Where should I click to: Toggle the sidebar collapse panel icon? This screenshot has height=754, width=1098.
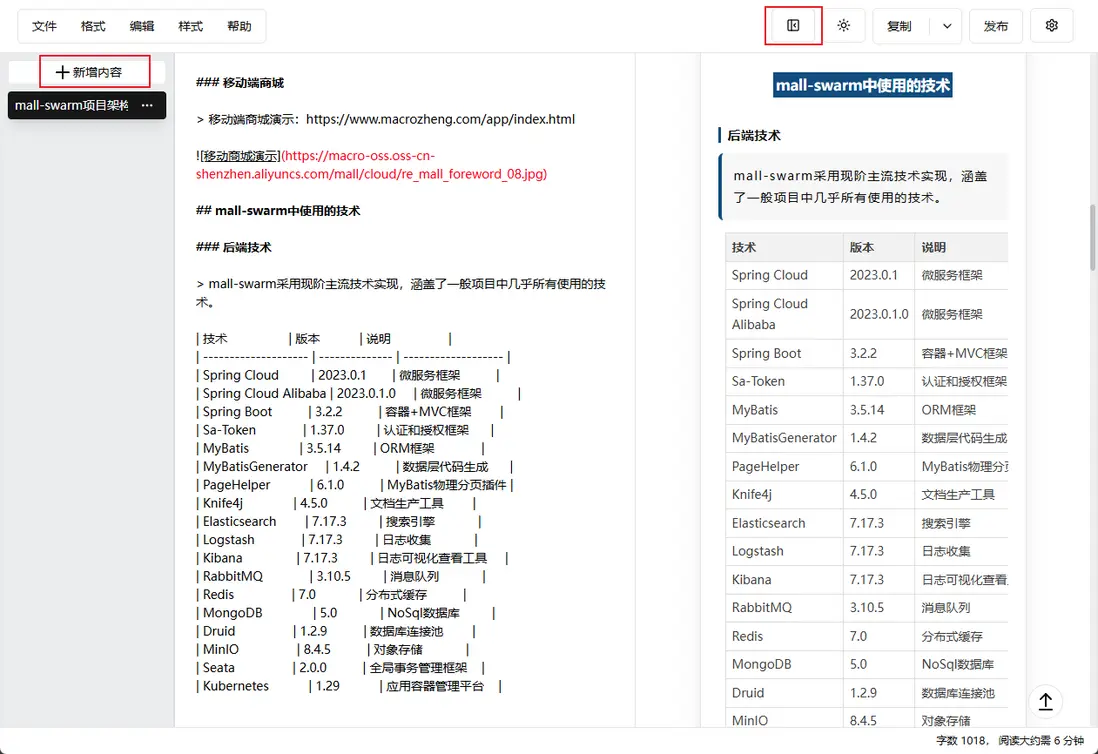pos(793,26)
